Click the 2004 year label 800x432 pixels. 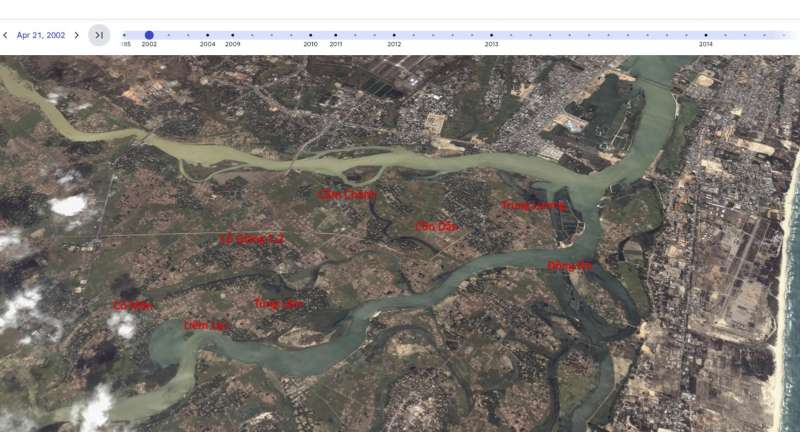point(208,44)
